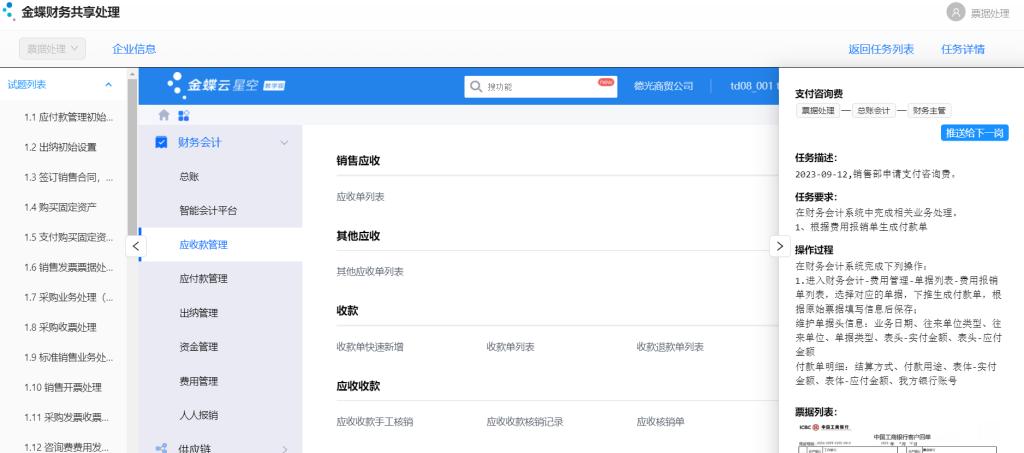This screenshot has height=453, width=1024.
Task: Expand the 供应链 menu chevron
Action: 284,449
